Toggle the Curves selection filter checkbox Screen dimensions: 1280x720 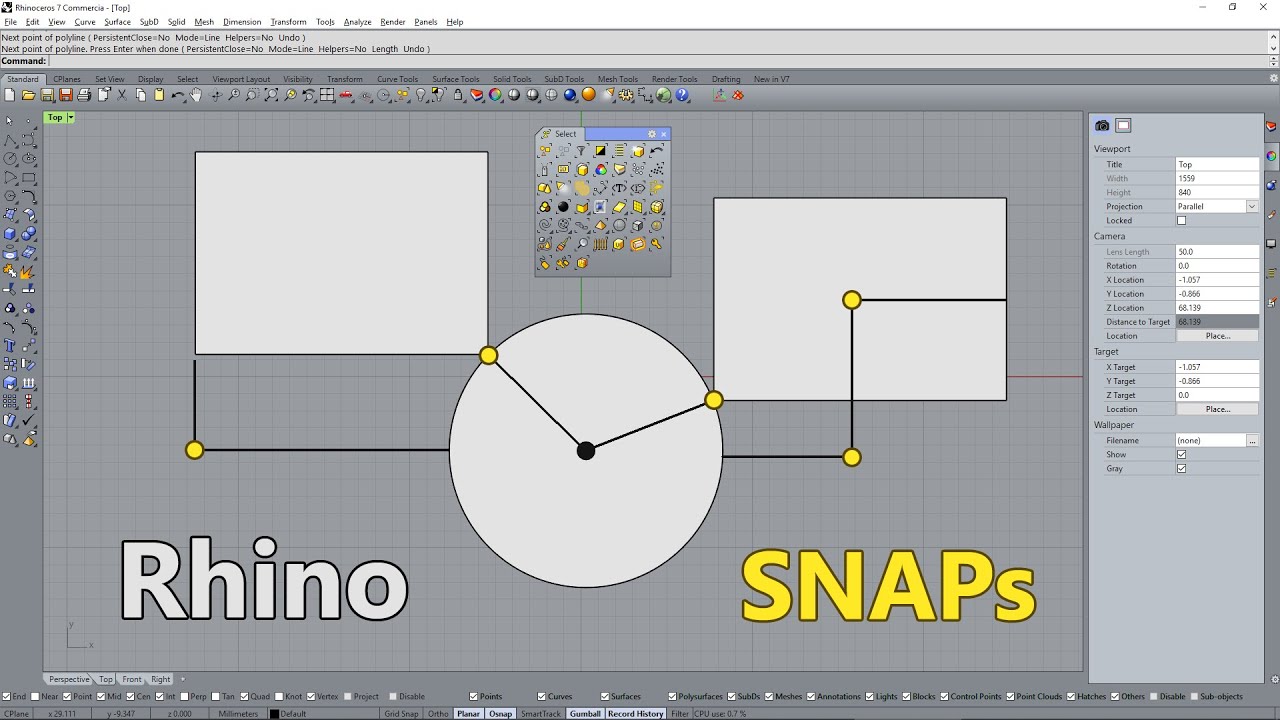[x=542, y=697]
